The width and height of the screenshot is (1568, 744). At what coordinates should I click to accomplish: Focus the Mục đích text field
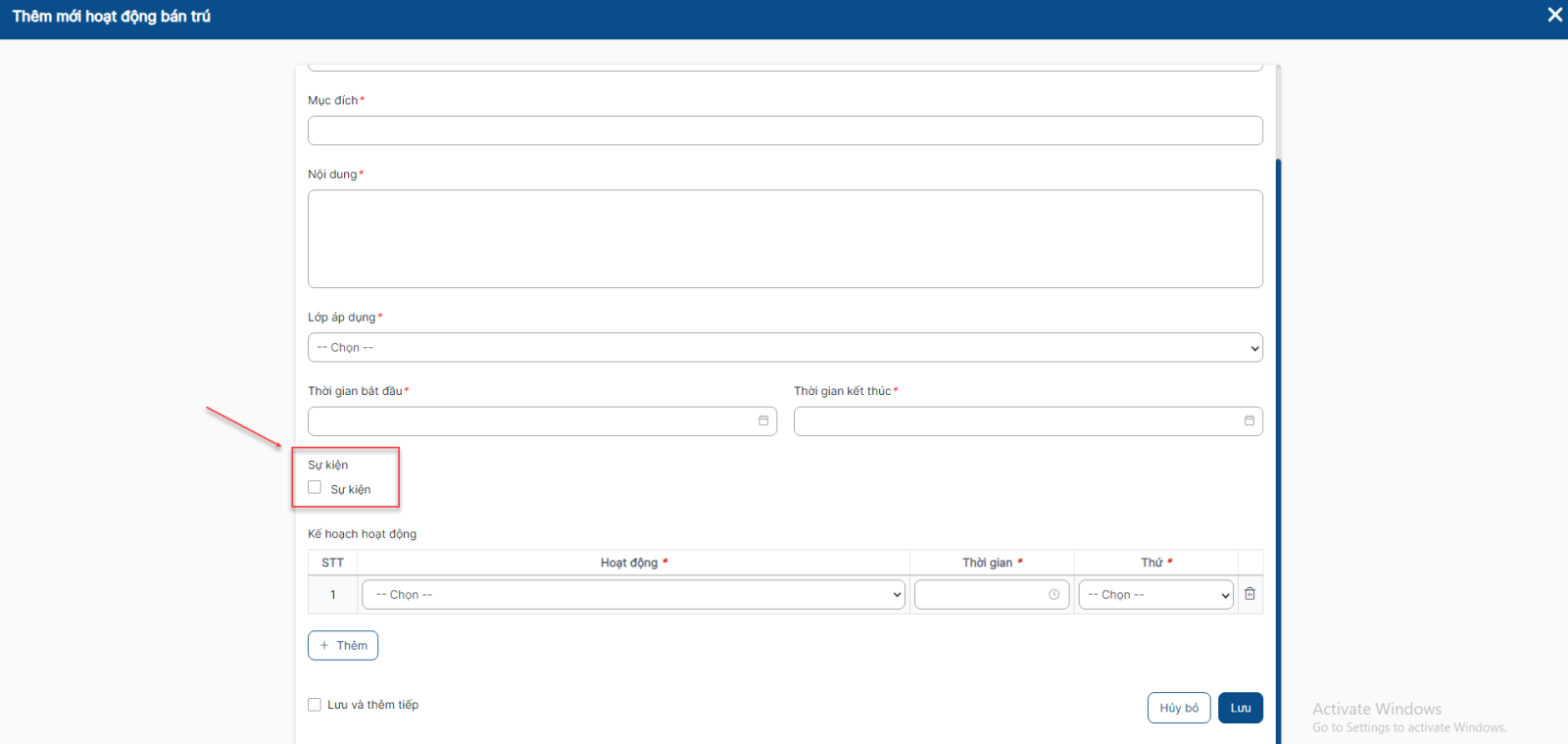tap(784, 130)
